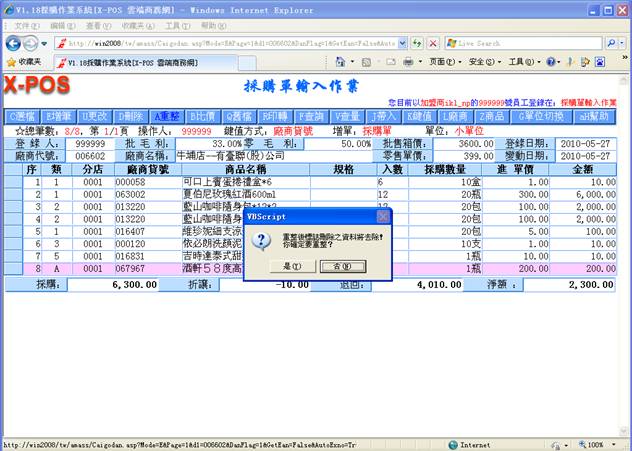The width and height of the screenshot is (632, 451).
Task: Expand the 安全(S) dropdown menu
Action: pyautogui.click(x=483, y=62)
